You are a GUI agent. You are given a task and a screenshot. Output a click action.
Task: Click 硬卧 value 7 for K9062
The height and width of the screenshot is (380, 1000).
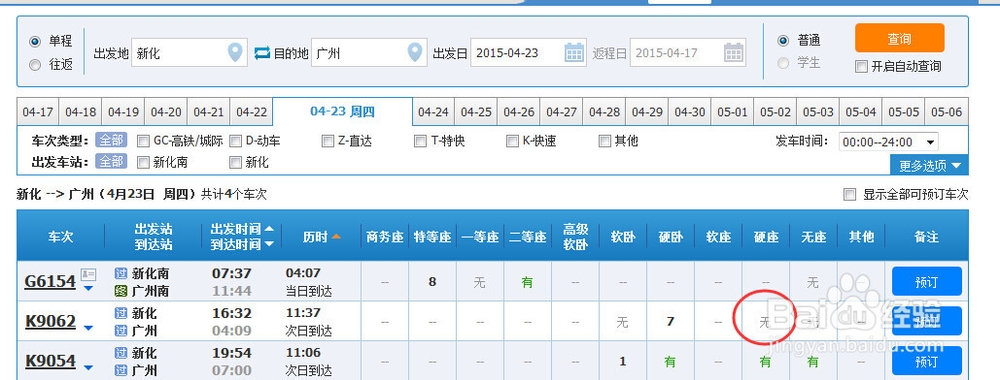(x=670, y=321)
